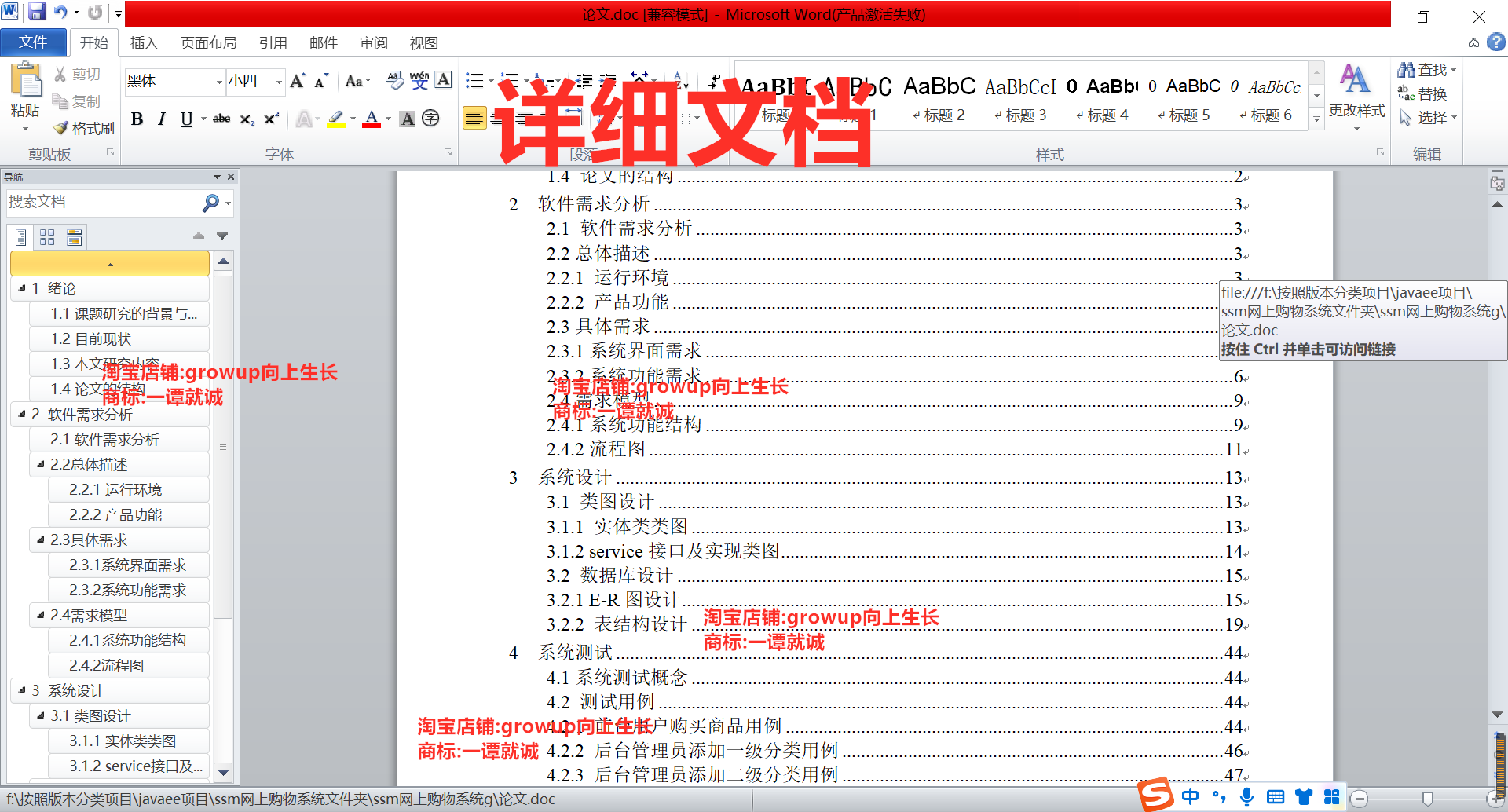The height and width of the screenshot is (812, 1508).
Task: Apply Subscript formatting
Action: coord(247,119)
